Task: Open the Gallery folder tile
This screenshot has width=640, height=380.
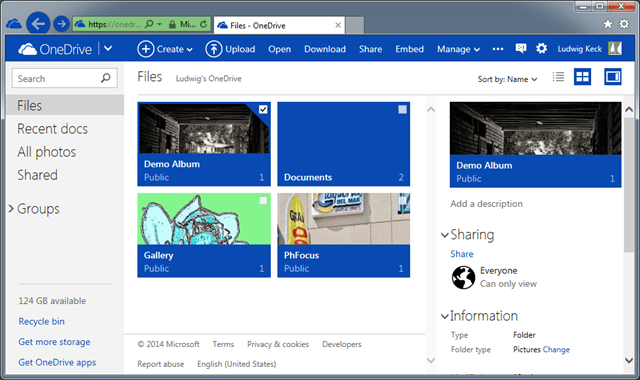Action: [204, 235]
